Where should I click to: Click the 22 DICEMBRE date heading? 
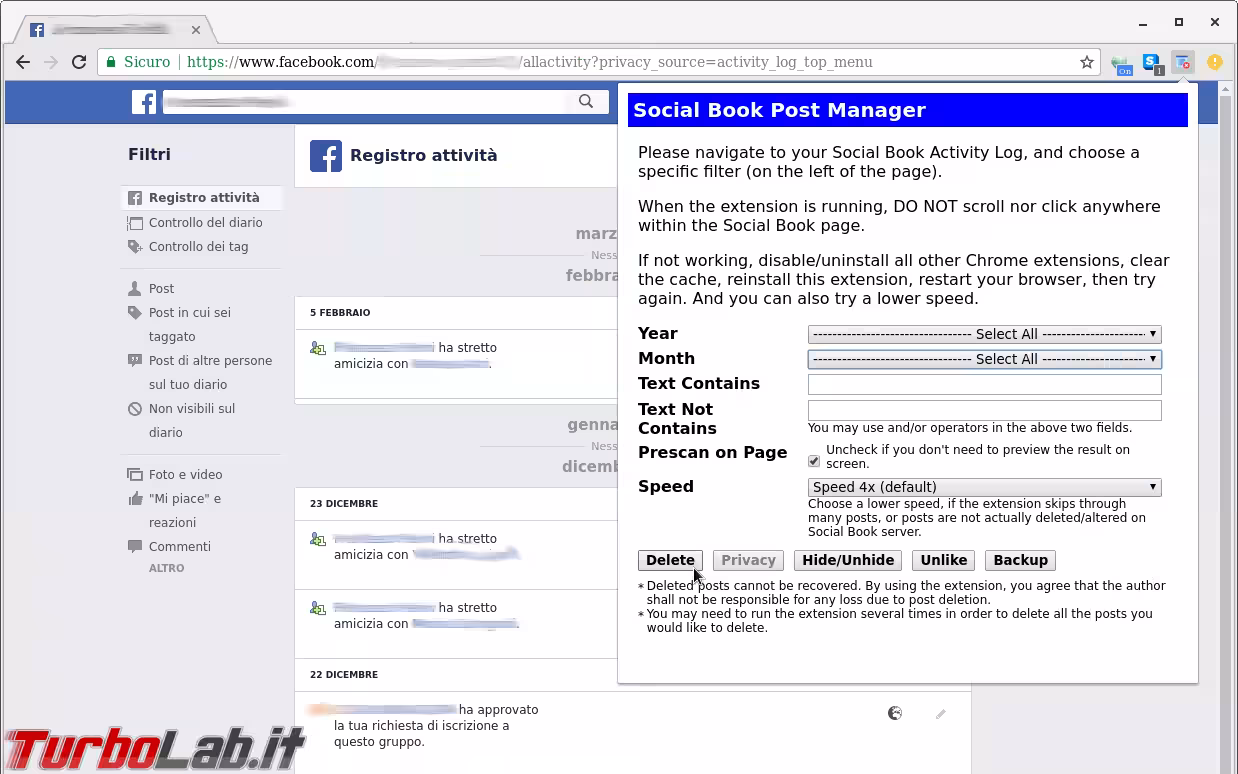[x=344, y=674]
